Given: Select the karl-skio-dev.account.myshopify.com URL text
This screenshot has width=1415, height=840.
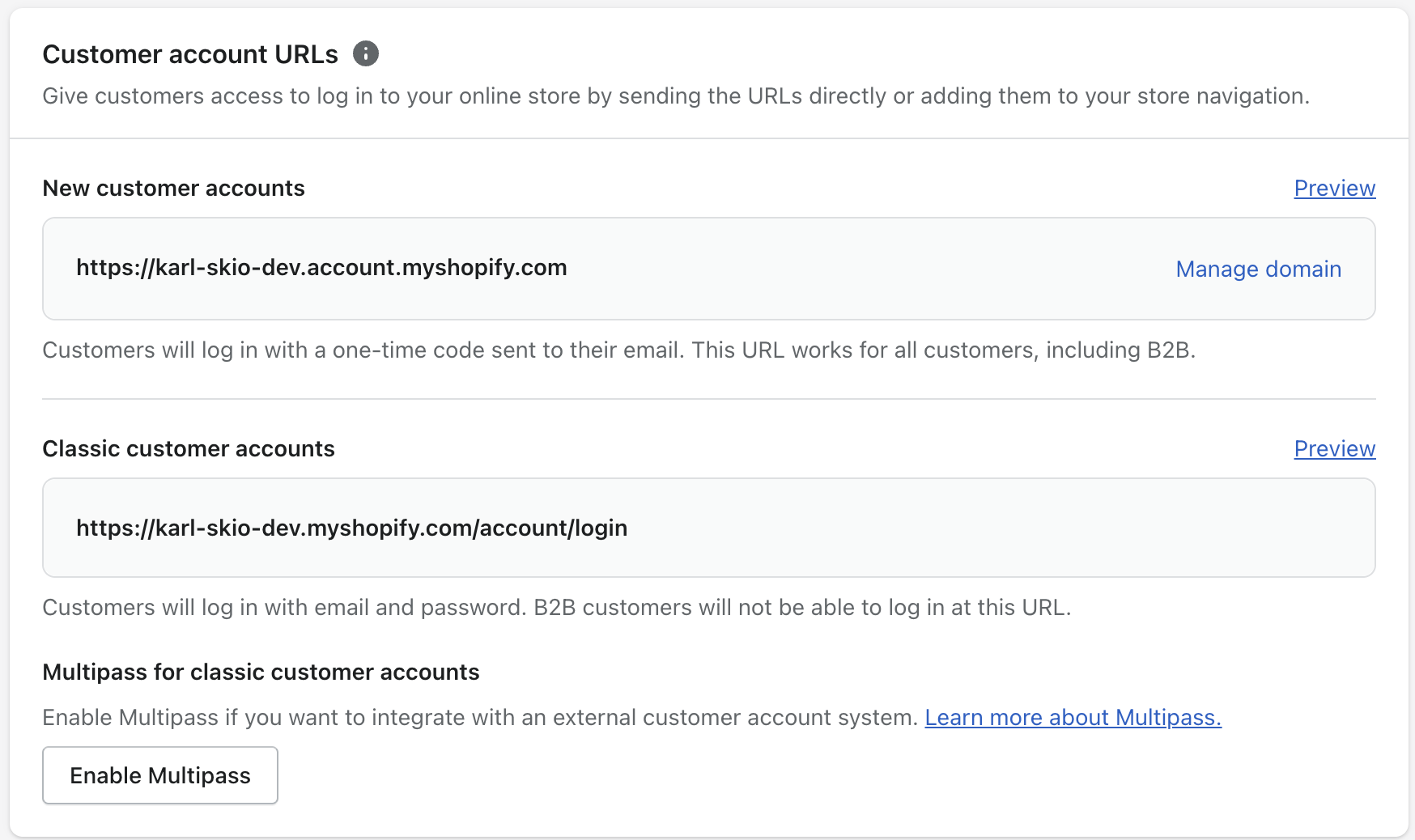Looking at the screenshot, I should (x=321, y=268).
